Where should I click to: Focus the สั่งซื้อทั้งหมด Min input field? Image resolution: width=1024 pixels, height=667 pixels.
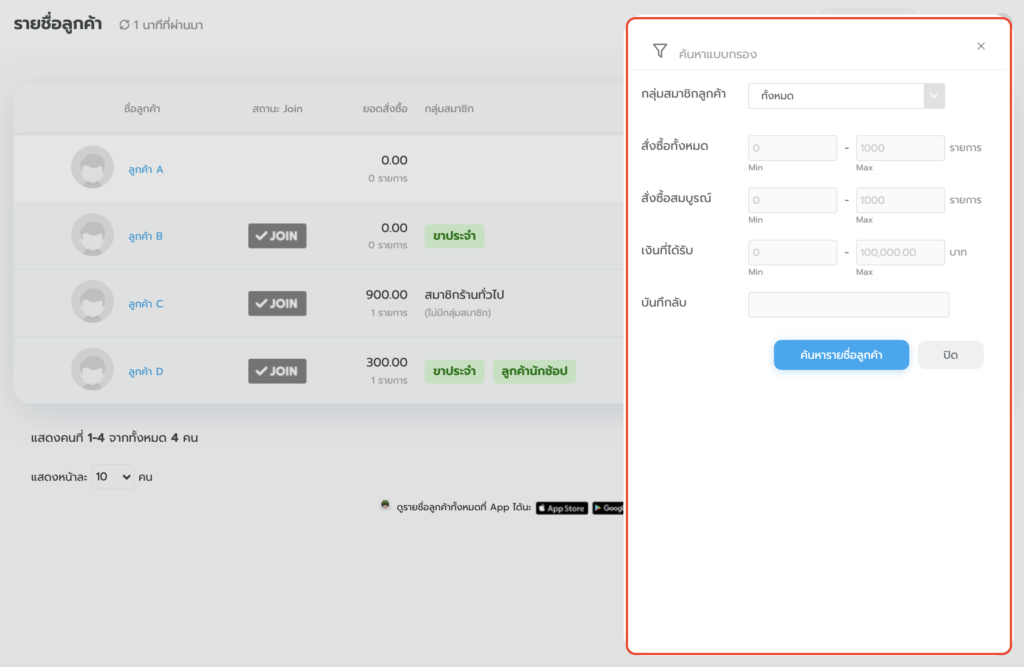pyautogui.click(x=792, y=148)
